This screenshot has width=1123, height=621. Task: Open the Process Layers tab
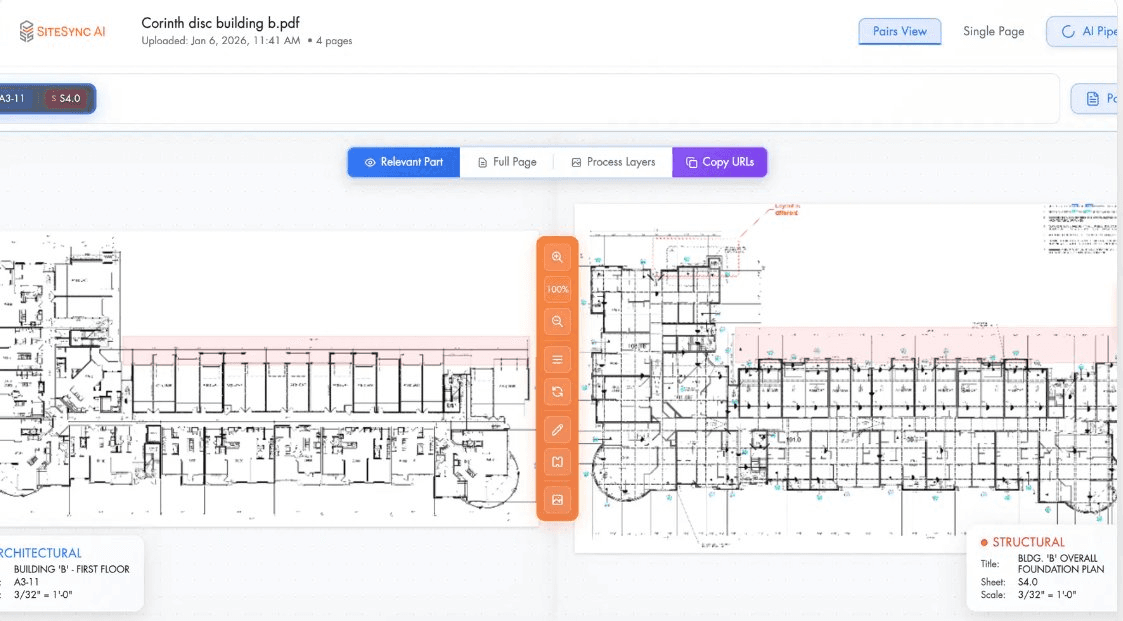click(613, 162)
